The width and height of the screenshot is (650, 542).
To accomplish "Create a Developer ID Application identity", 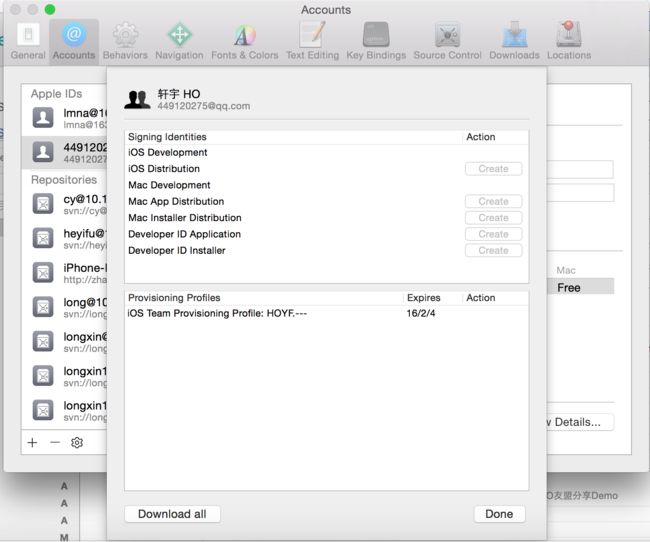I will coord(493,234).
